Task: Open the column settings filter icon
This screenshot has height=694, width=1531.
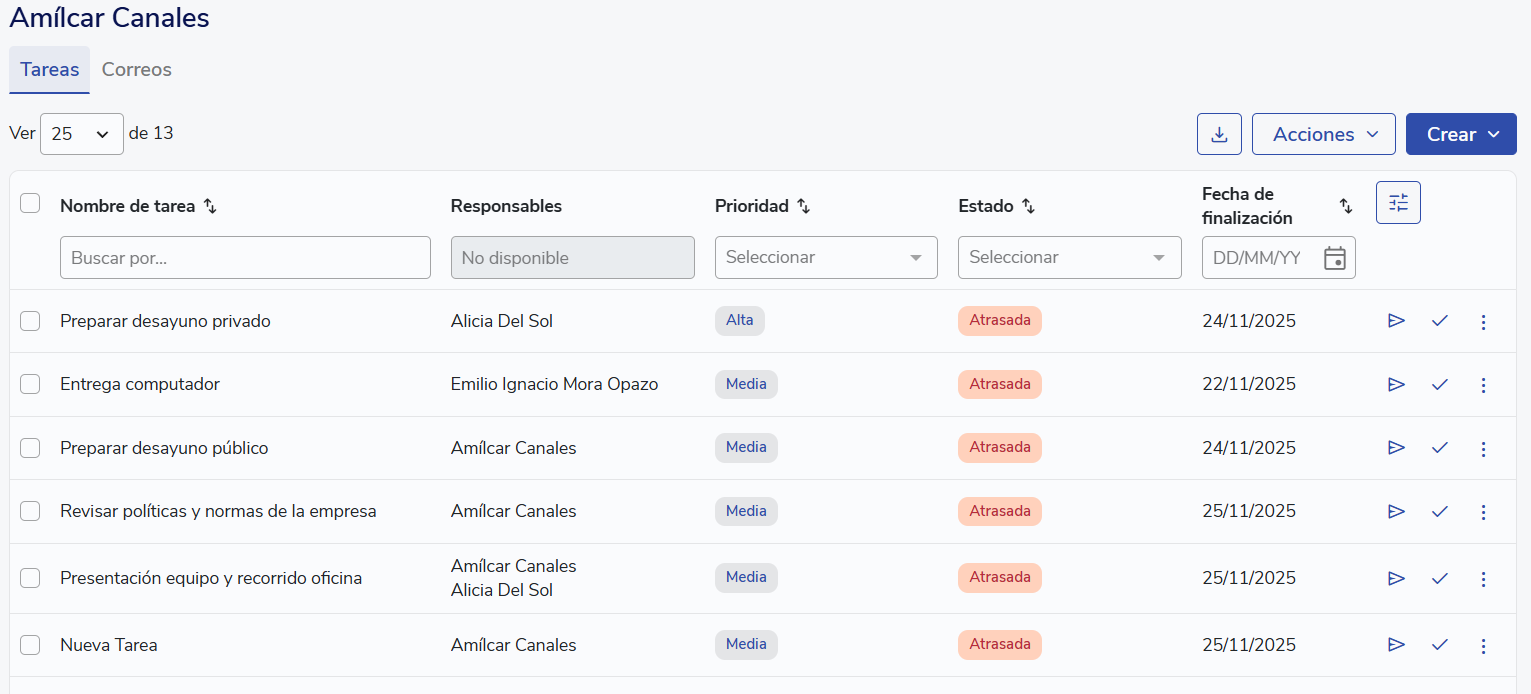Action: point(1398,202)
